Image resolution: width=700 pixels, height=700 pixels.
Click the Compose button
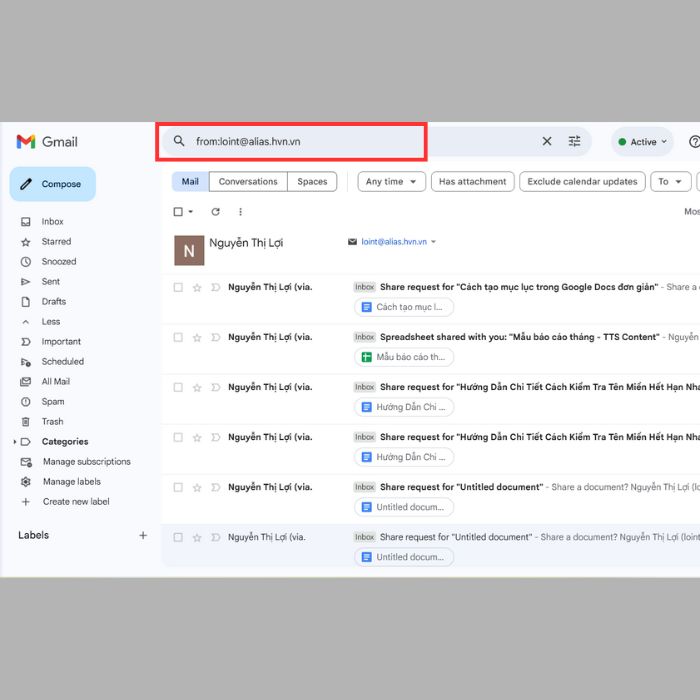coord(53,184)
